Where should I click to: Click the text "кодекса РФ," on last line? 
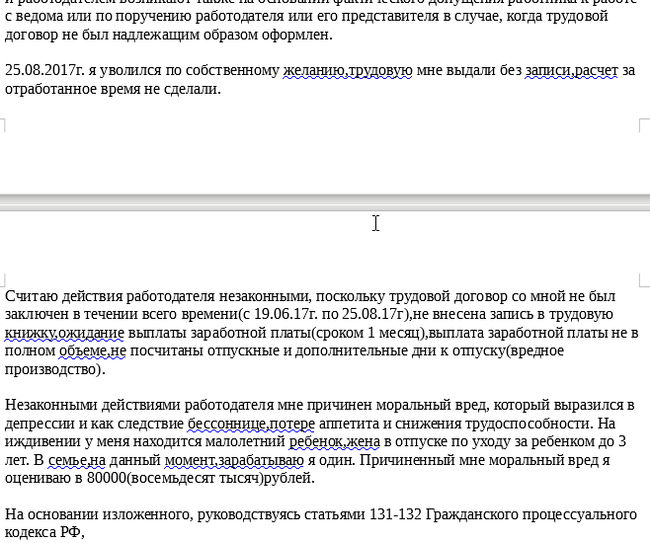[x=45, y=532]
